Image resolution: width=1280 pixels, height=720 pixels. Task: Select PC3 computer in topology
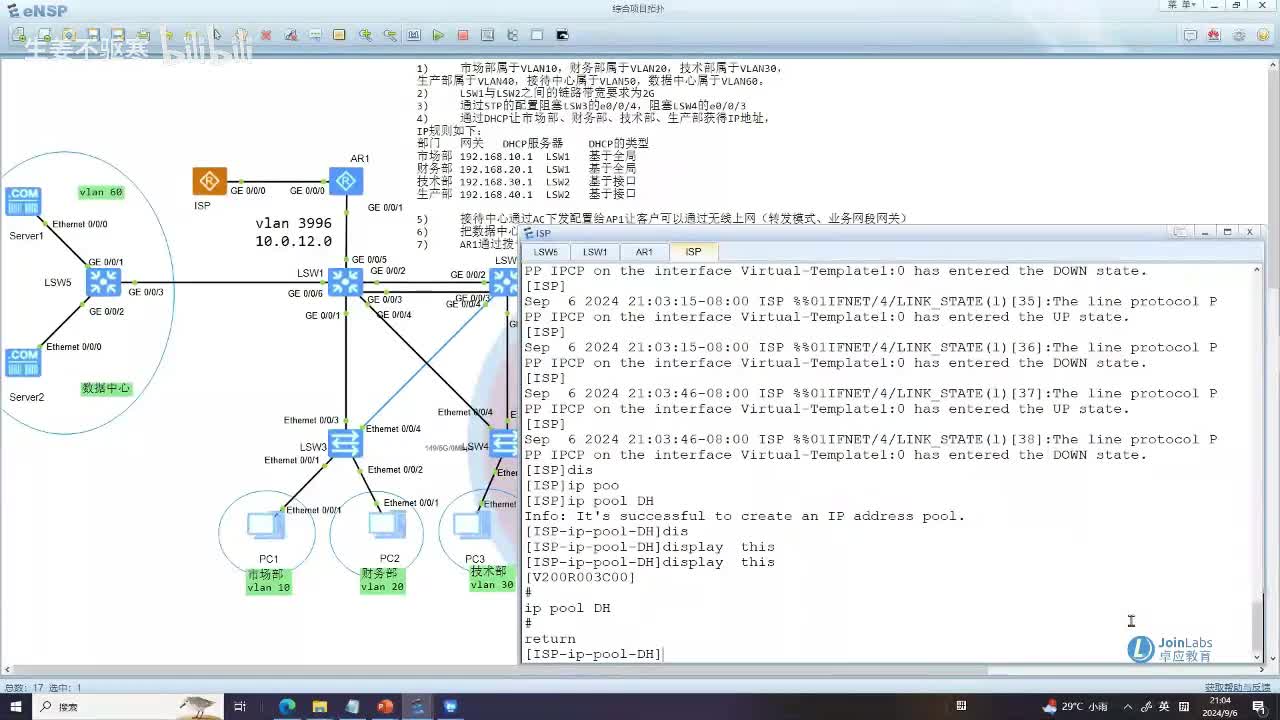471,525
